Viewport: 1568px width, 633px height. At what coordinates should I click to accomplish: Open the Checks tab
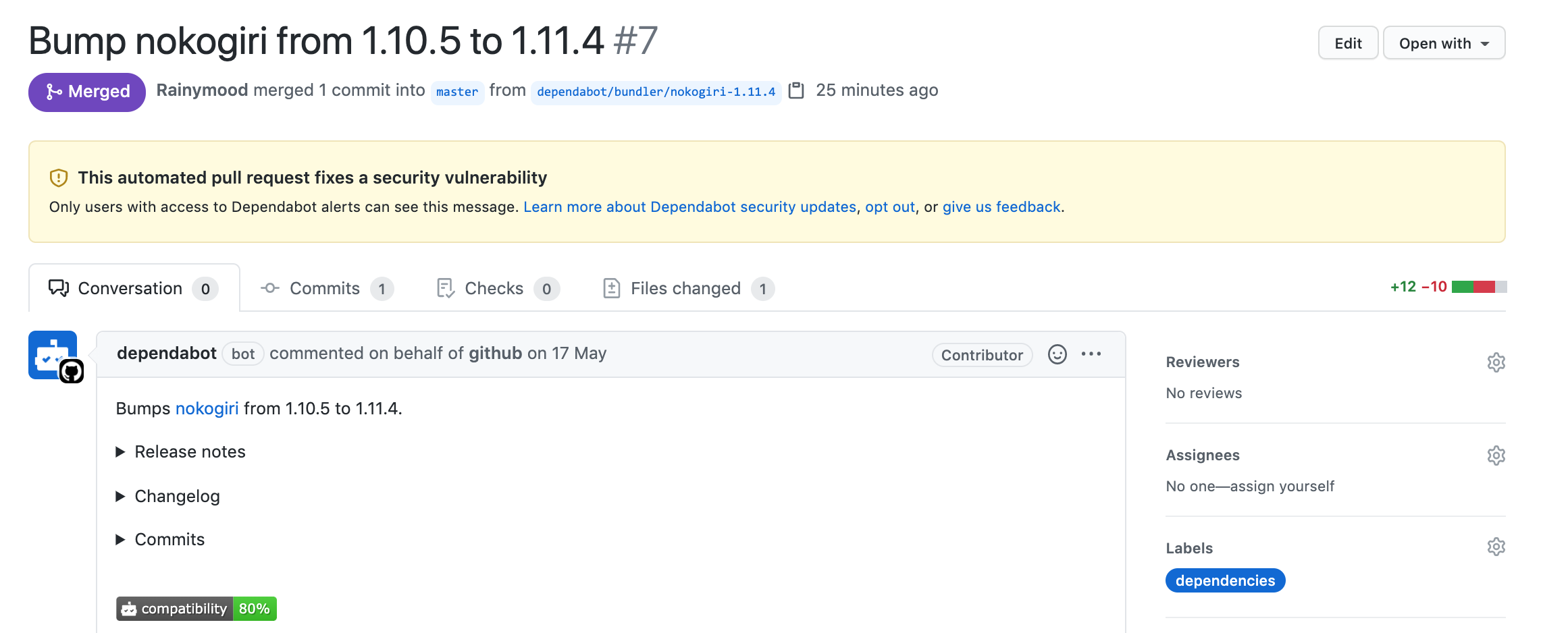click(498, 289)
